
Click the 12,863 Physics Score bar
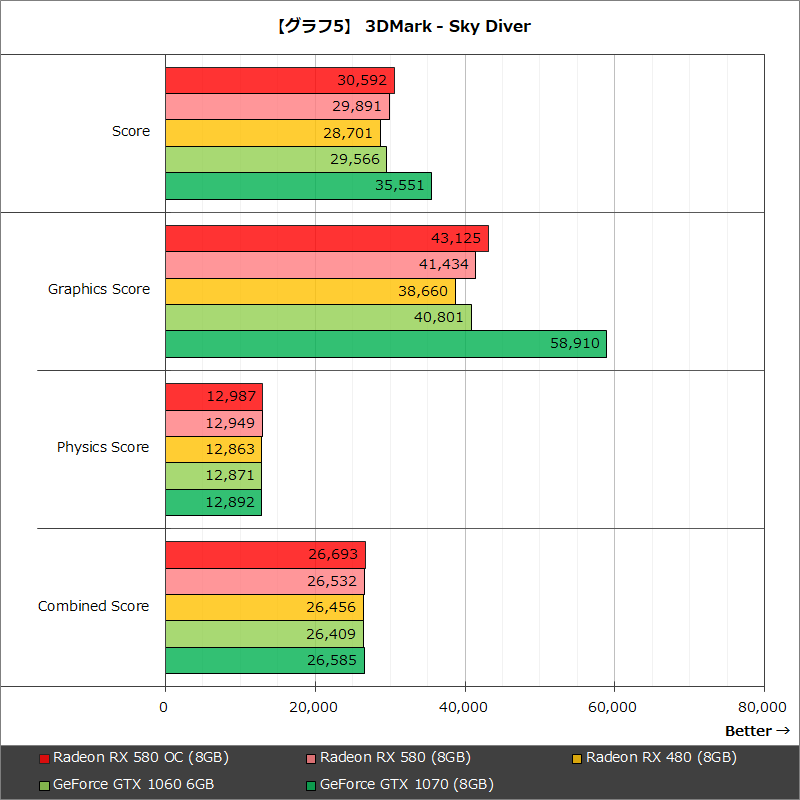[x=214, y=449]
